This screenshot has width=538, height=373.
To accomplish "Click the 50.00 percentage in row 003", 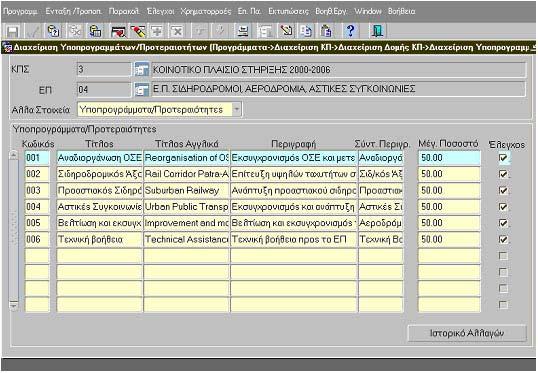I will click(x=449, y=190).
